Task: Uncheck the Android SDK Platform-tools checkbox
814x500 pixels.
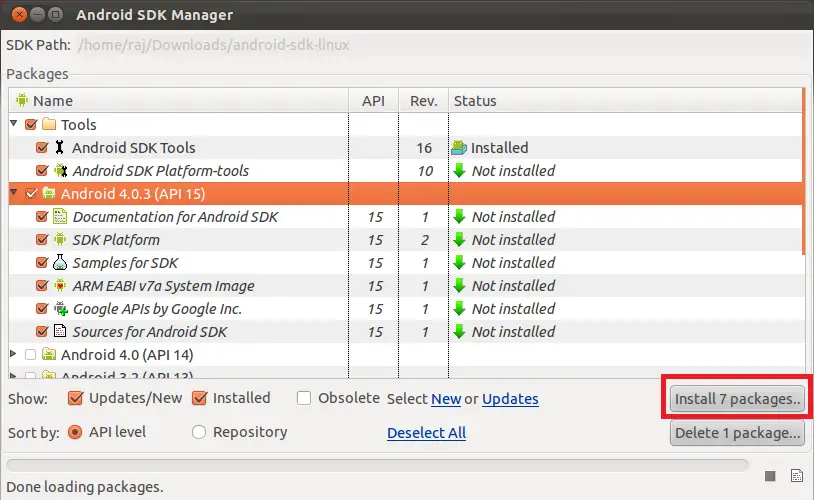Action: (x=42, y=170)
